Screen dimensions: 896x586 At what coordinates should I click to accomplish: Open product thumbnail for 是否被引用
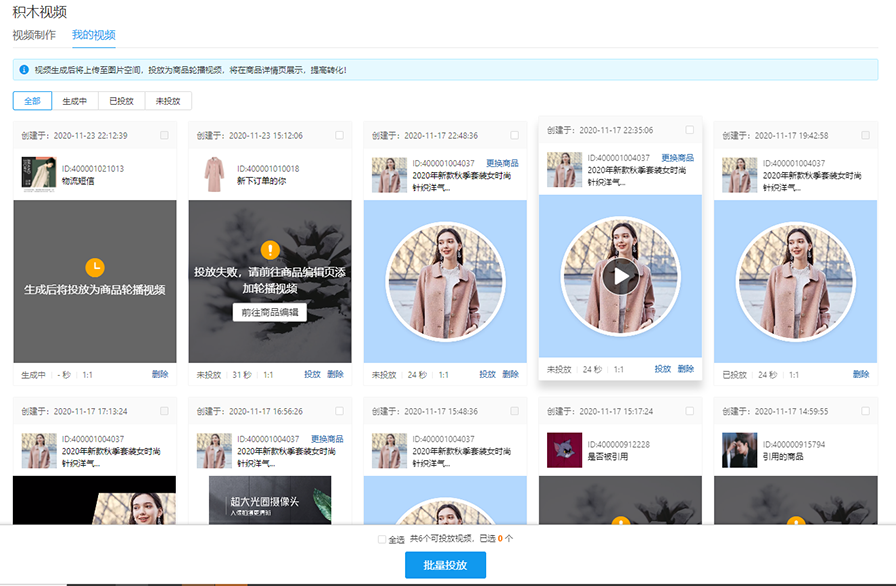pos(565,450)
